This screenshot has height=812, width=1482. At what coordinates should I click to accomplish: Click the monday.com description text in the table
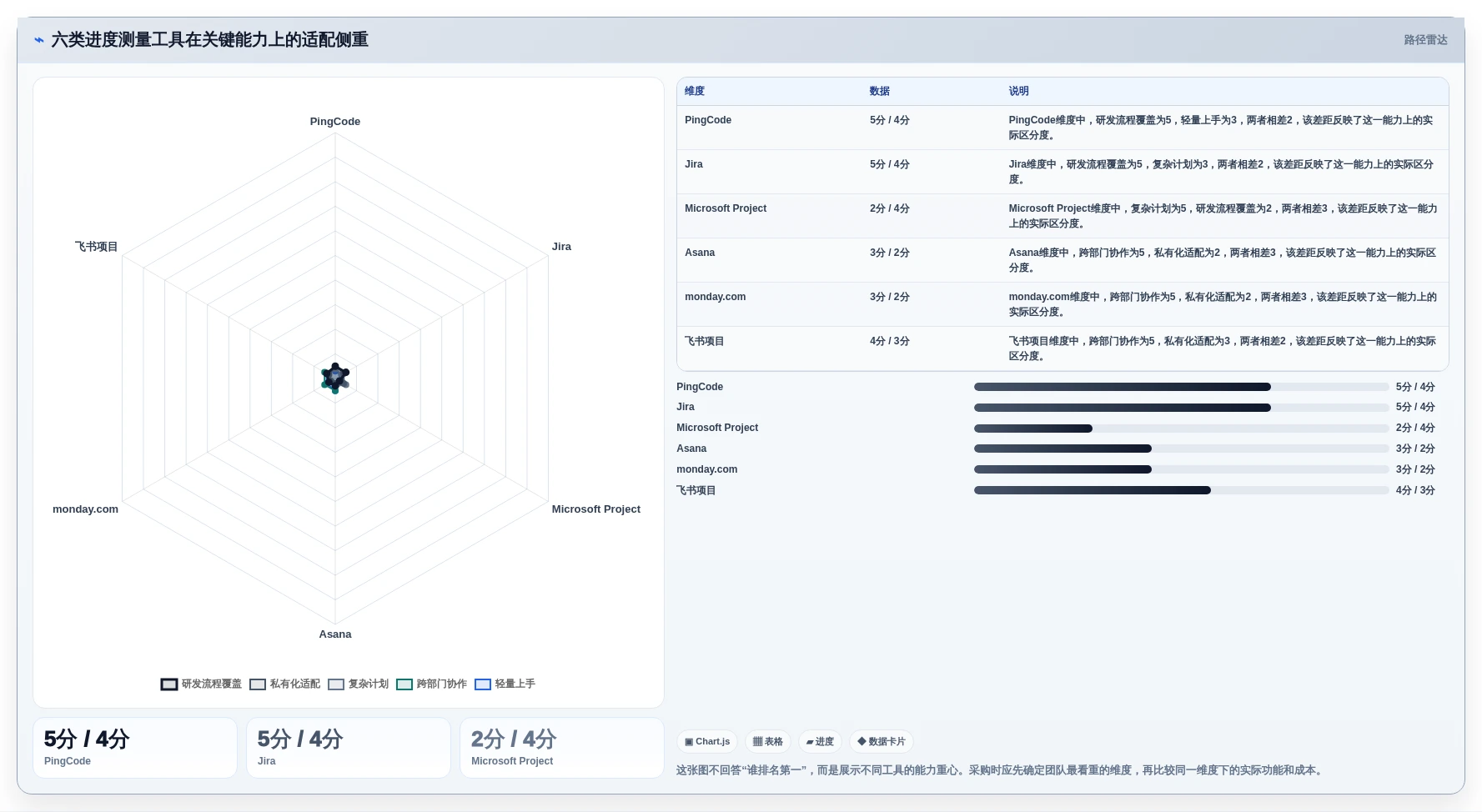click(1222, 304)
